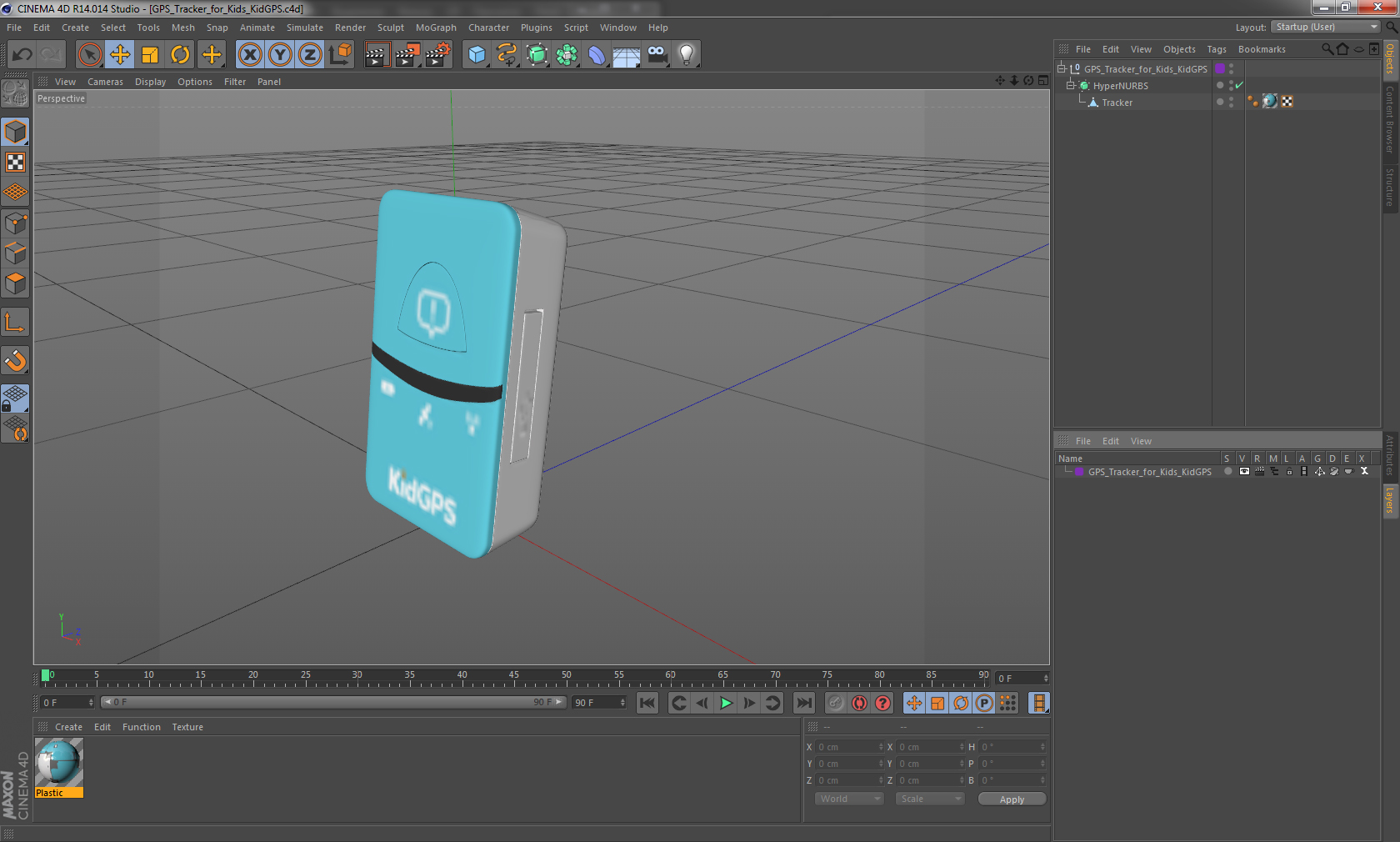Toggle X axis lock
The height and width of the screenshot is (842, 1400).
250,55
